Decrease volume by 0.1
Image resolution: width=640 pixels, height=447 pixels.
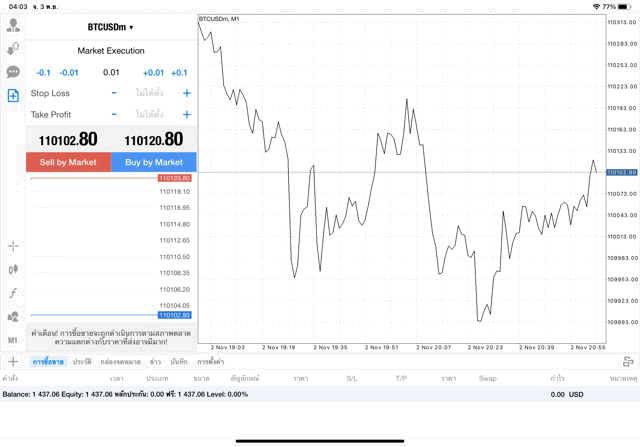[x=43, y=72]
